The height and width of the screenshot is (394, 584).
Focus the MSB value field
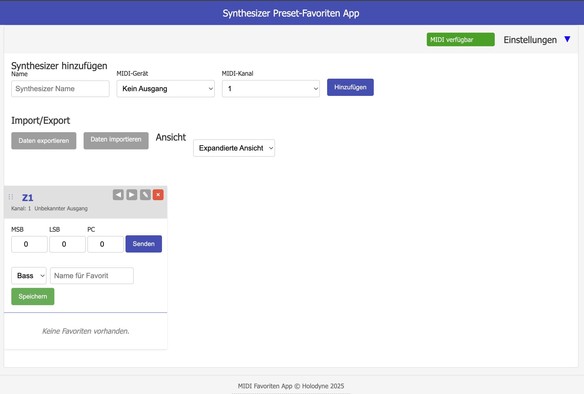[x=29, y=244]
